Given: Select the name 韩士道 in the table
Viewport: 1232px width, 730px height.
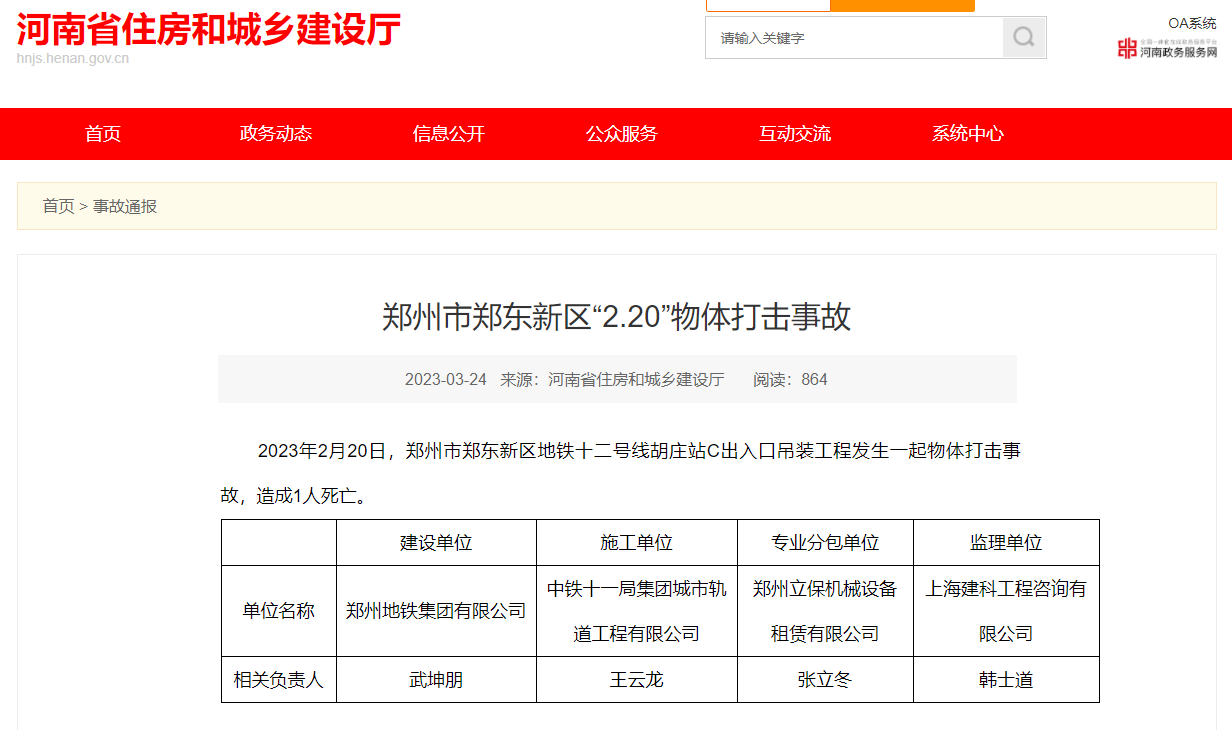Looking at the screenshot, I should pos(1006,680).
